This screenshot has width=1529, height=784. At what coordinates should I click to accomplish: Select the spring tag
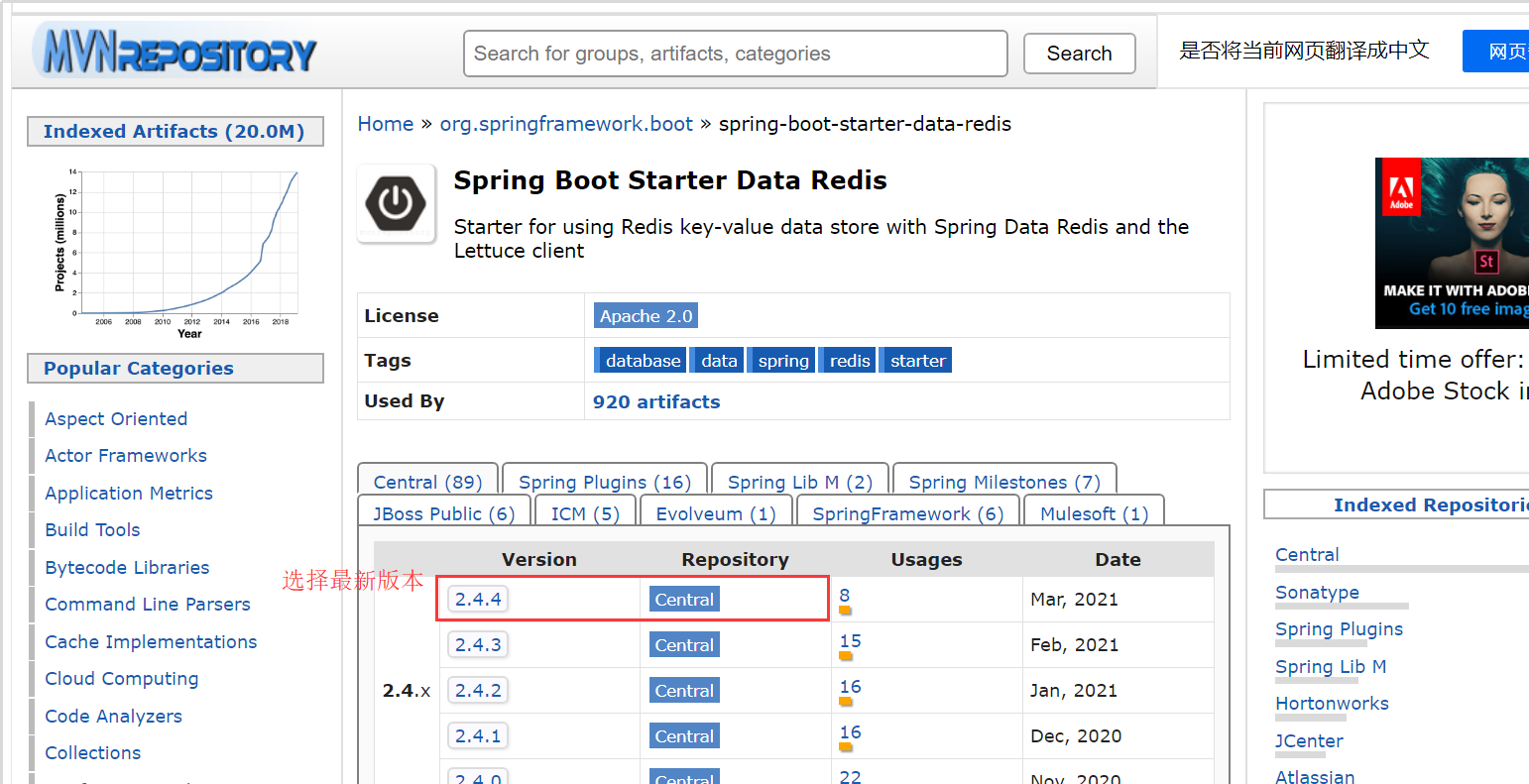pos(781,361)
